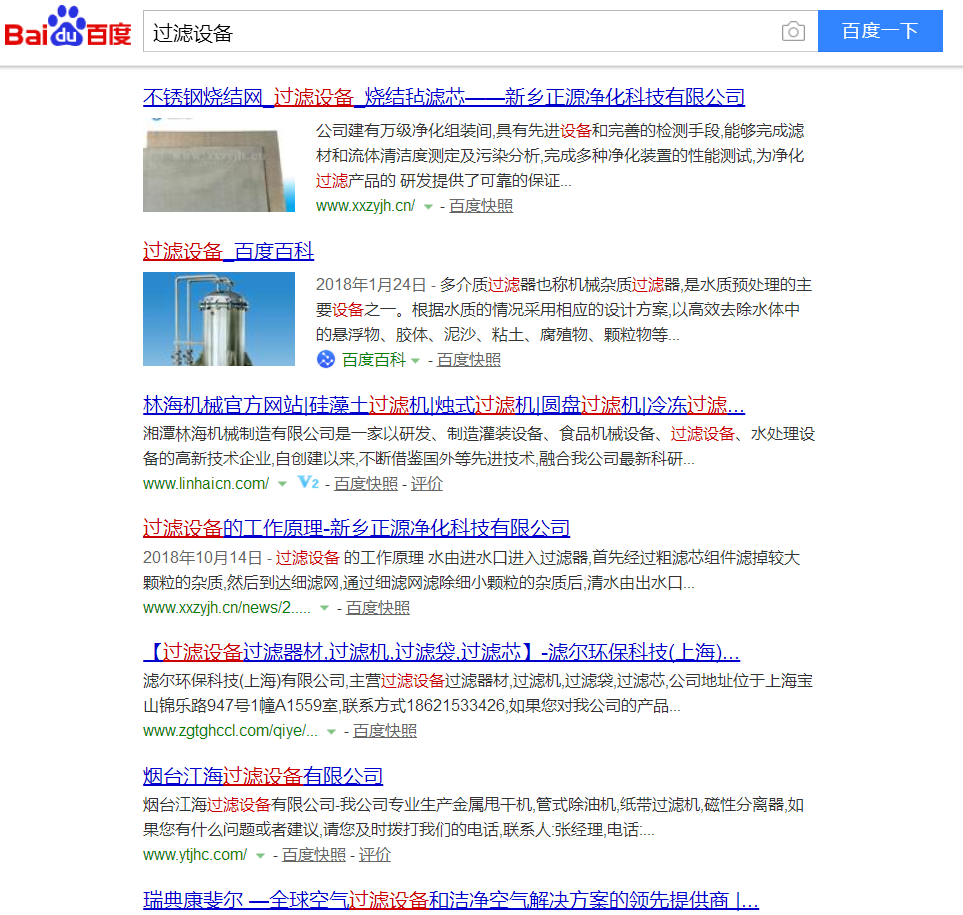Expand dropdown arrow next to www.zgtghccl.com/qiye/
This screenshot has width=963, height=915.
(x=331, y=731)
